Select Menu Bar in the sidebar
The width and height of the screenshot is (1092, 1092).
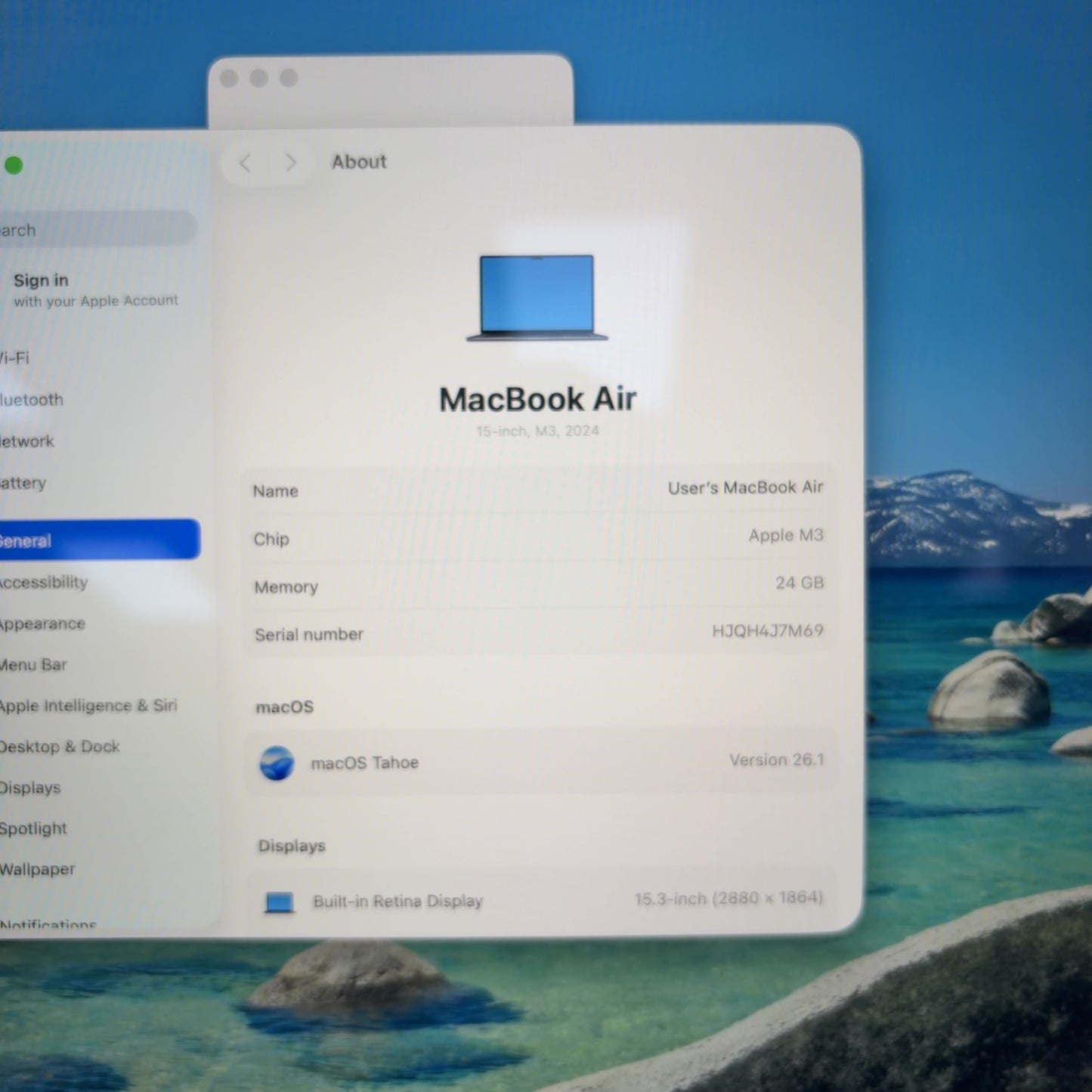[x=33, y=664]
